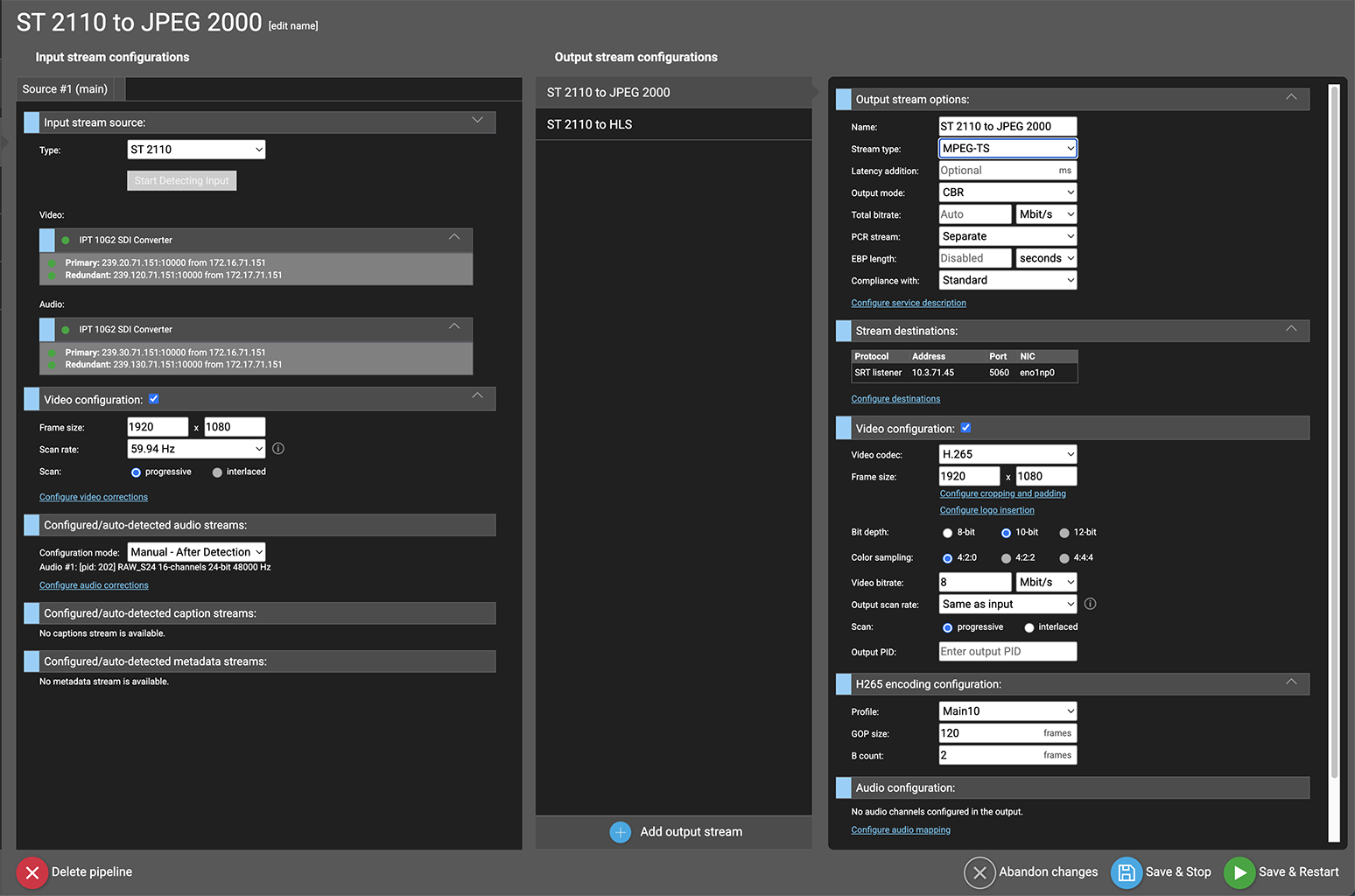Open Configure destinations link
The height and width of the screenshot is (896, 1355).
tap(895, 399)
